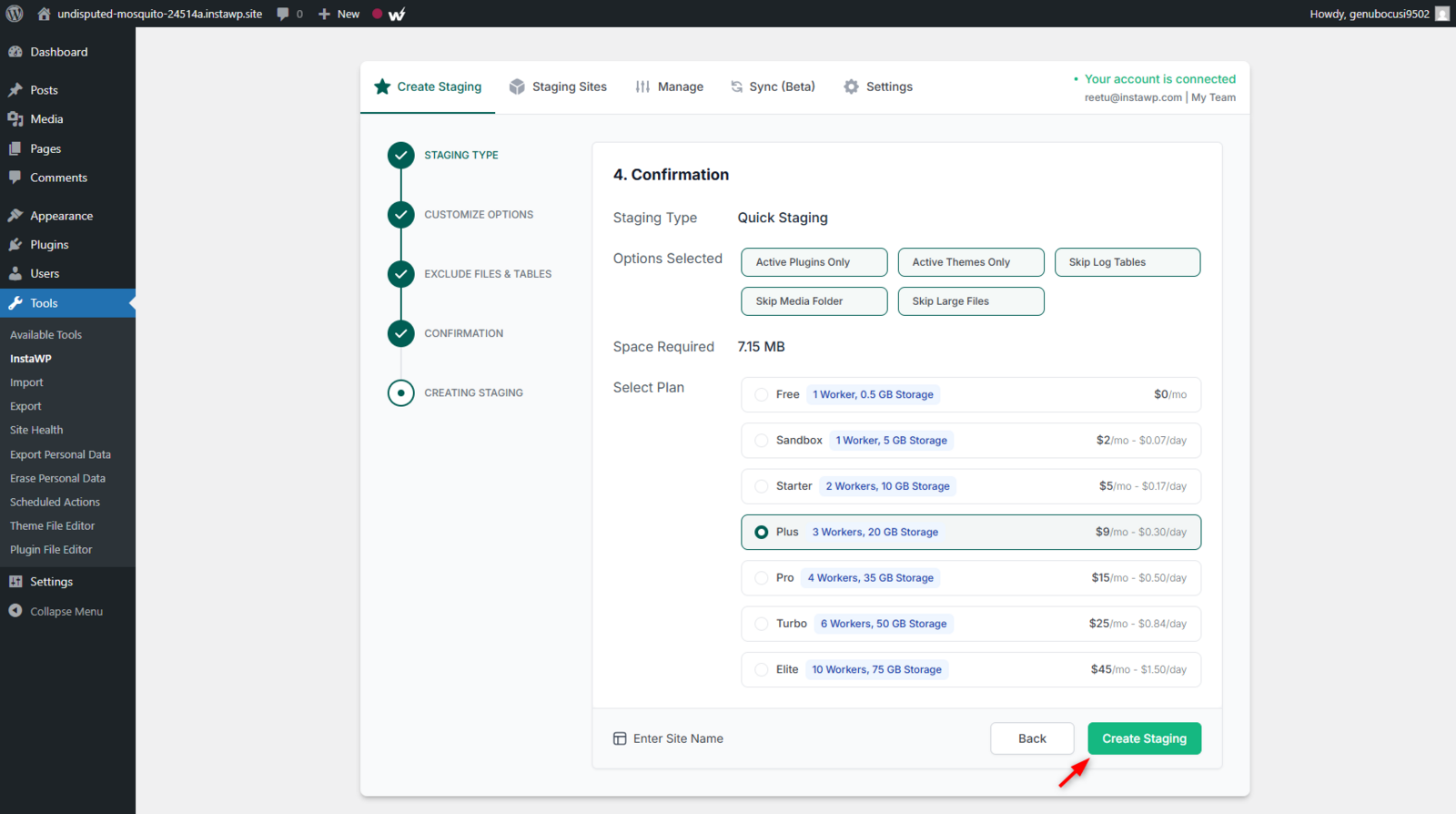Click the Collapse Menu arrow icon

pyautogui.click(x=15, y=611)
